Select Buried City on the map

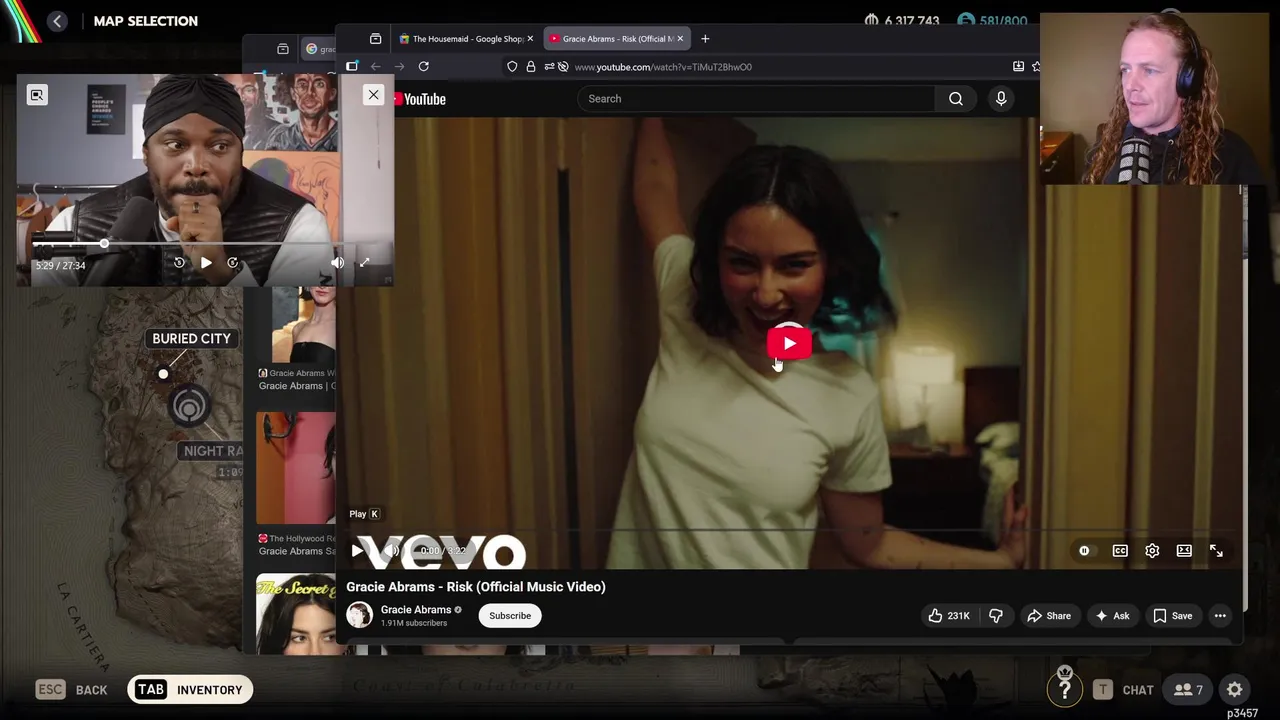(x=191, y=339)
